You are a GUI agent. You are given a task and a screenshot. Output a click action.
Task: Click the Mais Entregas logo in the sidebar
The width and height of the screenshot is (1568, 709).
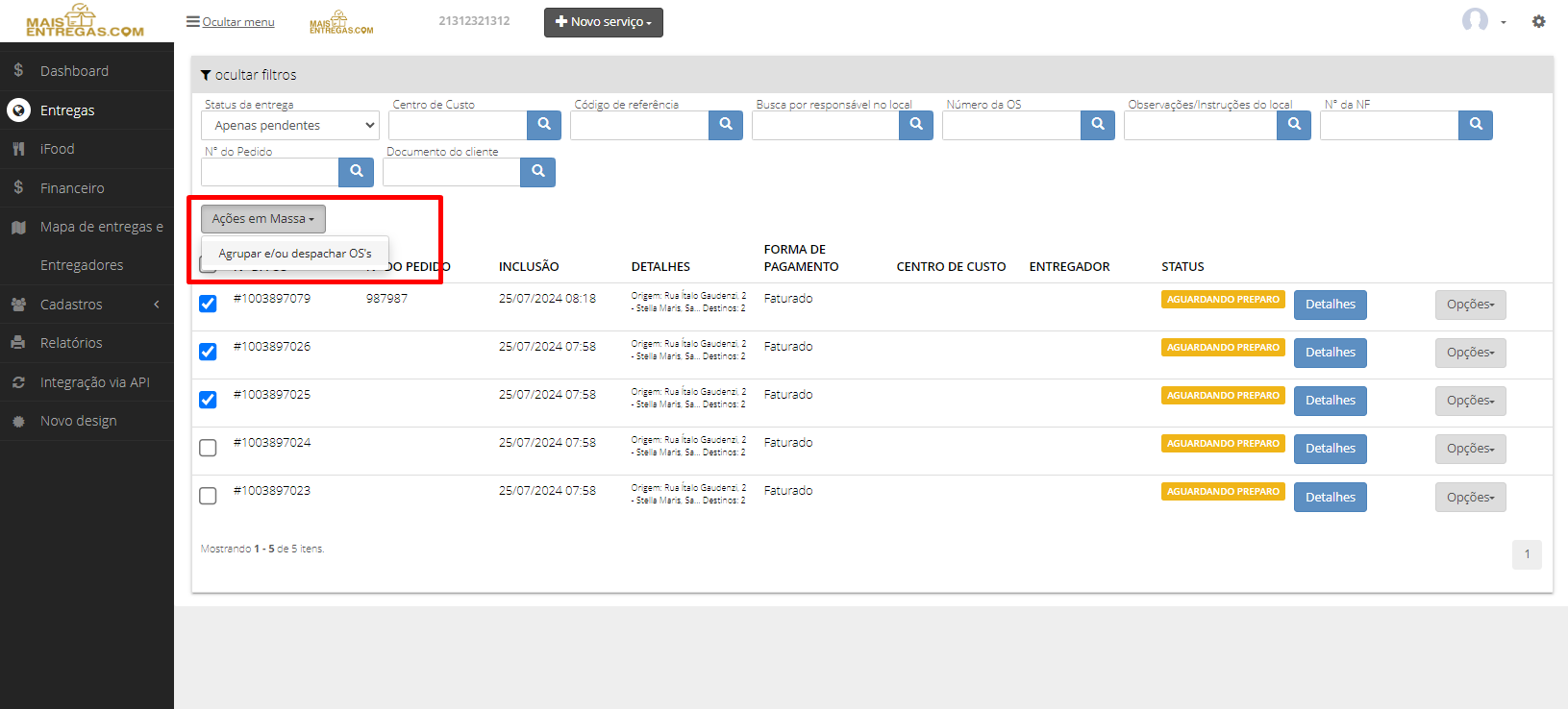coord(85,21)
